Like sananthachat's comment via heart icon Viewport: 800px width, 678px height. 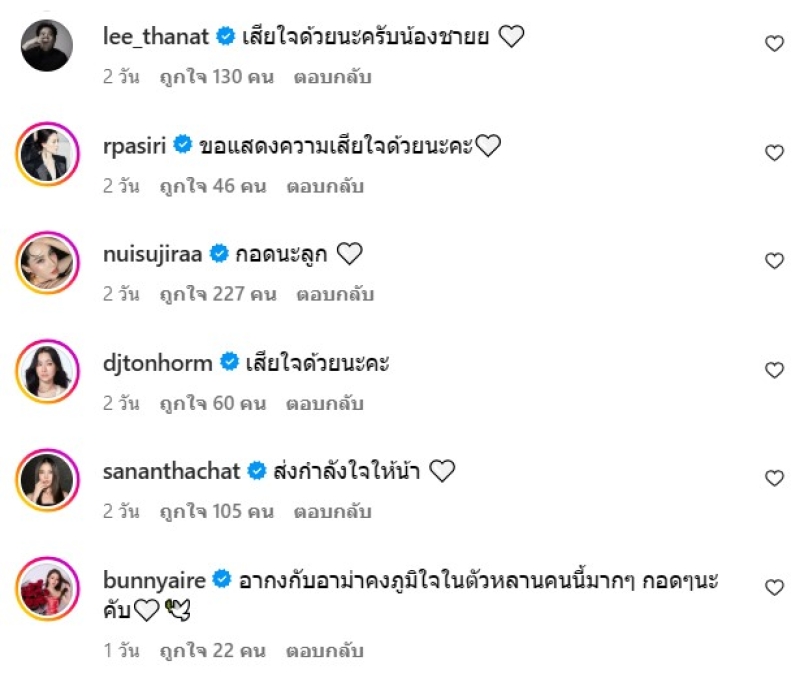(x=773, y=478)
